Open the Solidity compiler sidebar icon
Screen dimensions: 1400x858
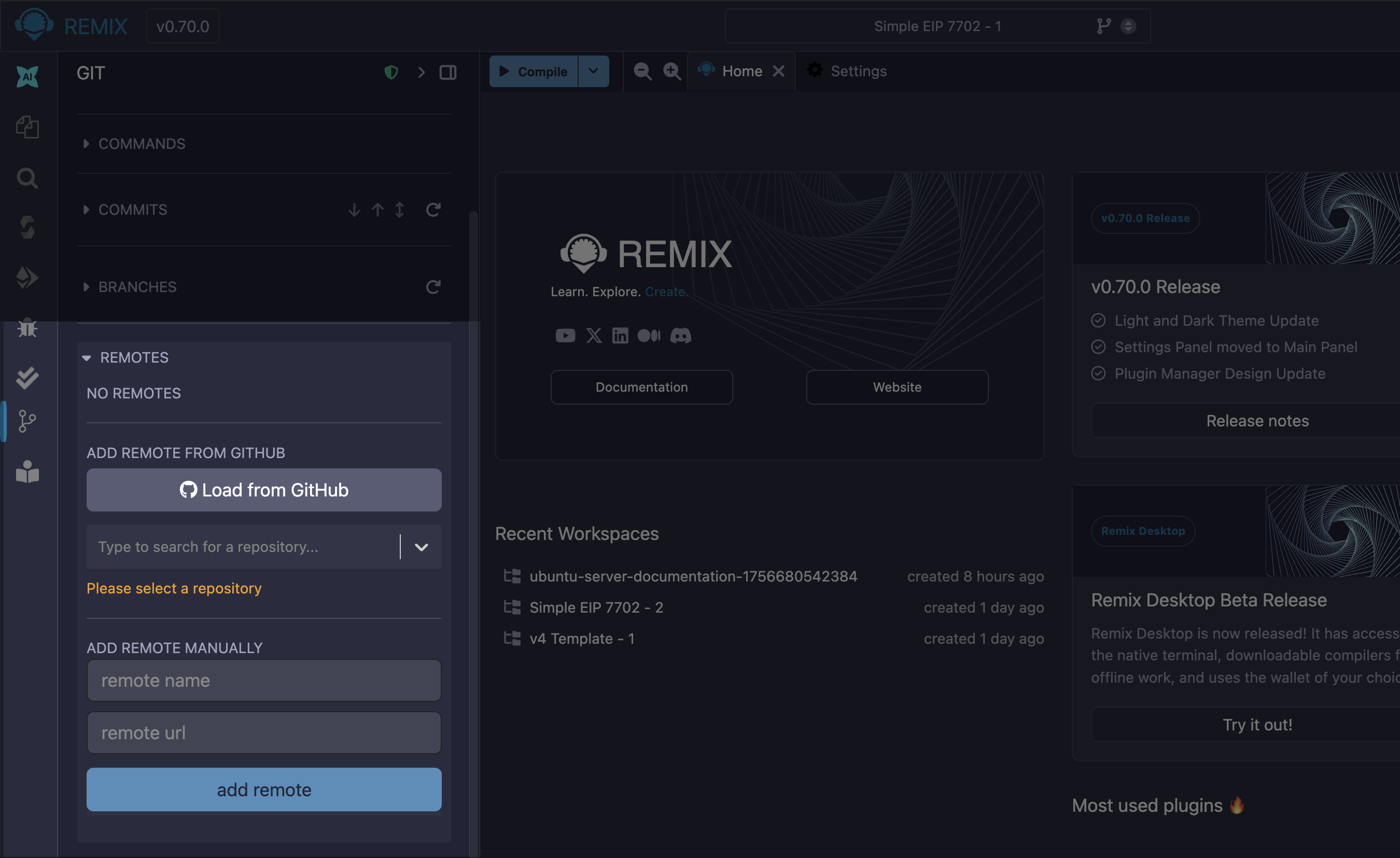27,227
